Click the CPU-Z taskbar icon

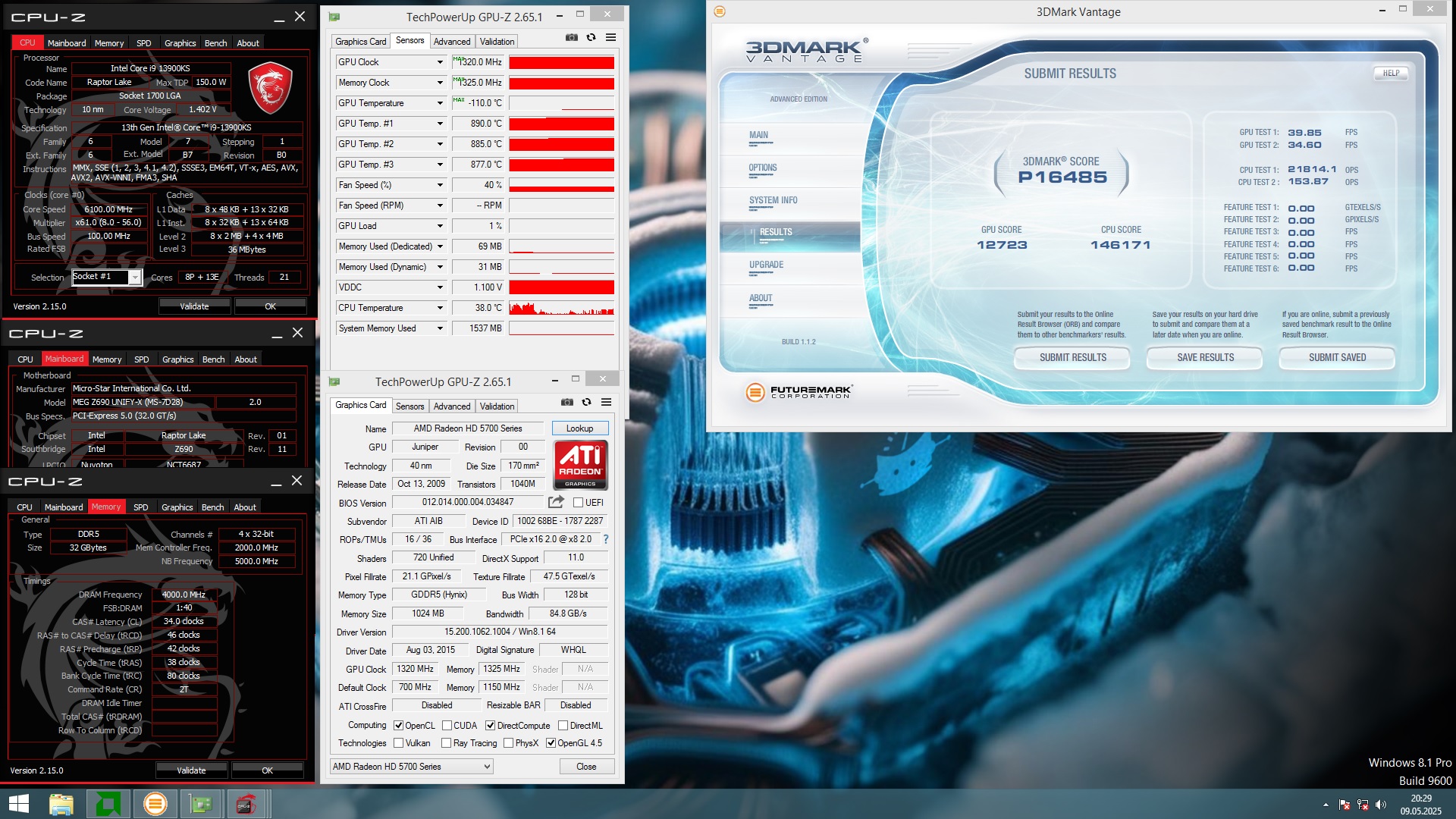[x=246, y=804]
